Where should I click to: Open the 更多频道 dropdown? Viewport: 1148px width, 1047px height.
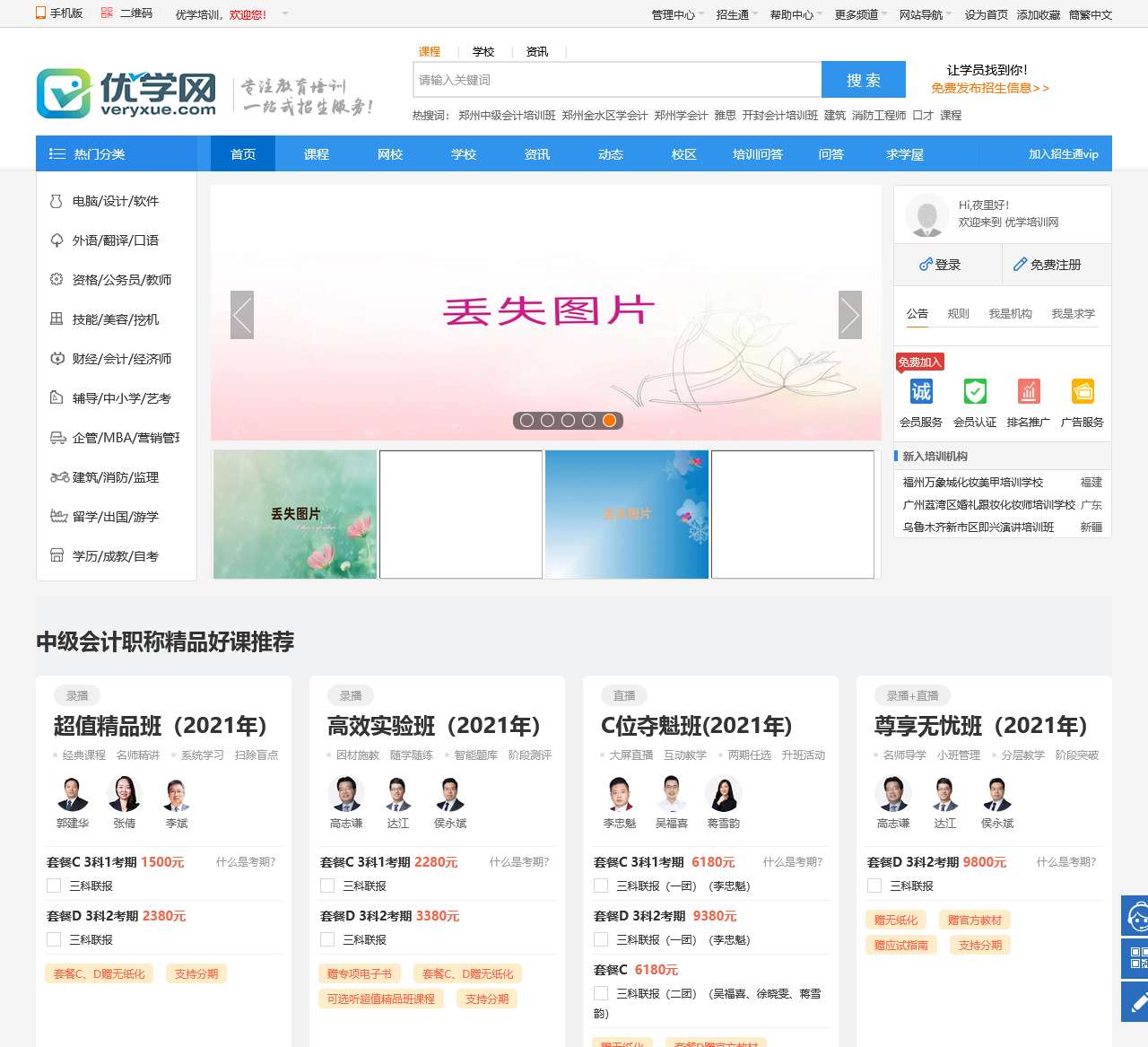[x=857, y=13]
